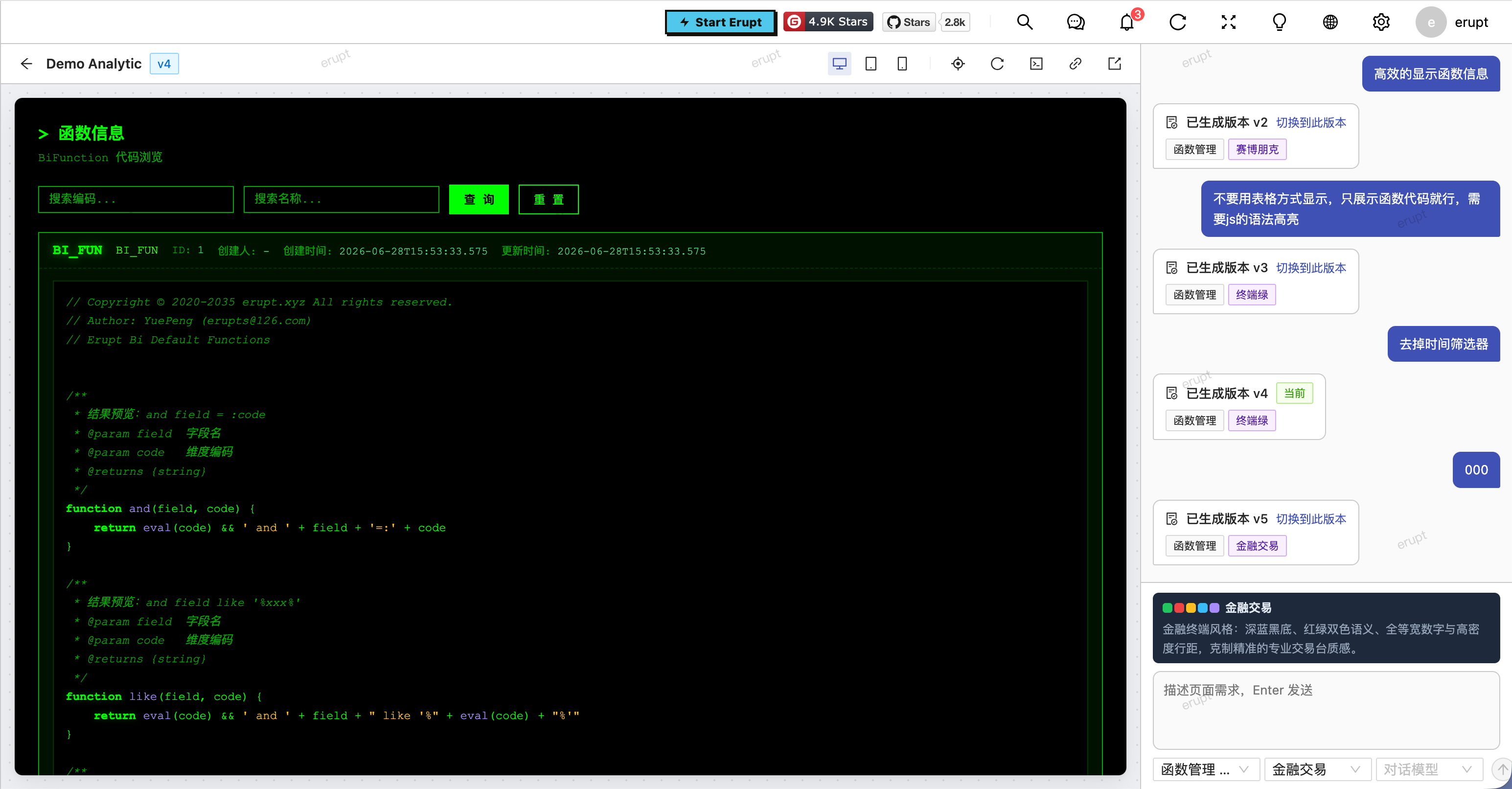The image size is (1512, 789).
Task: Click the locate target crosshair icon
Action: coord(958,64)
